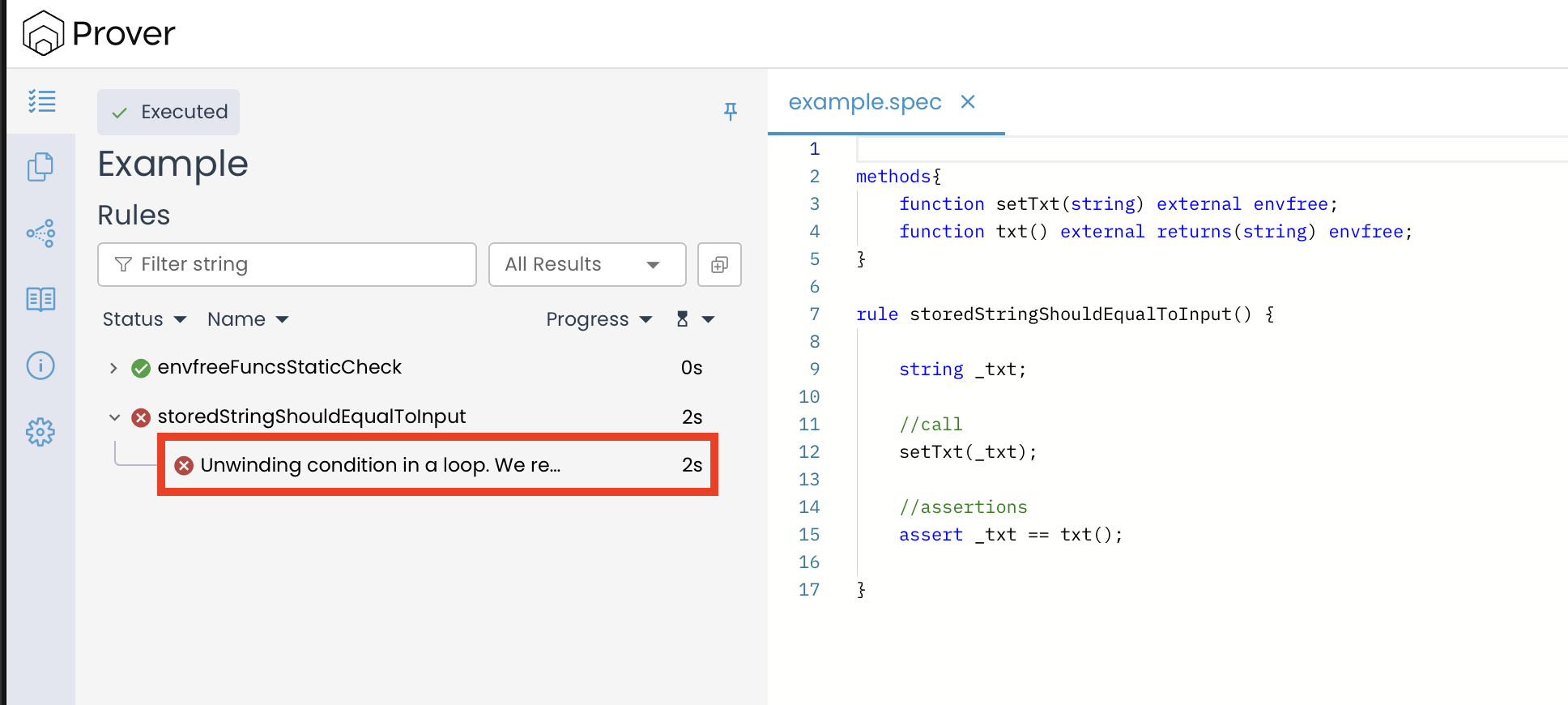Open the book documentation sidebar icon
Screen dimensions: 1568x705
(x=40, y=299)
